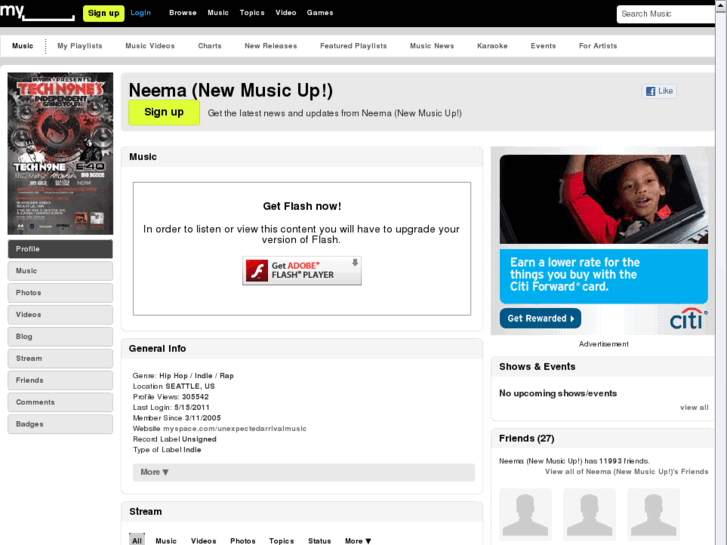The width and height of the screenshot is (727, 545).
Task: Click the Facebook Like button
Action: click(x=659, y=91)
